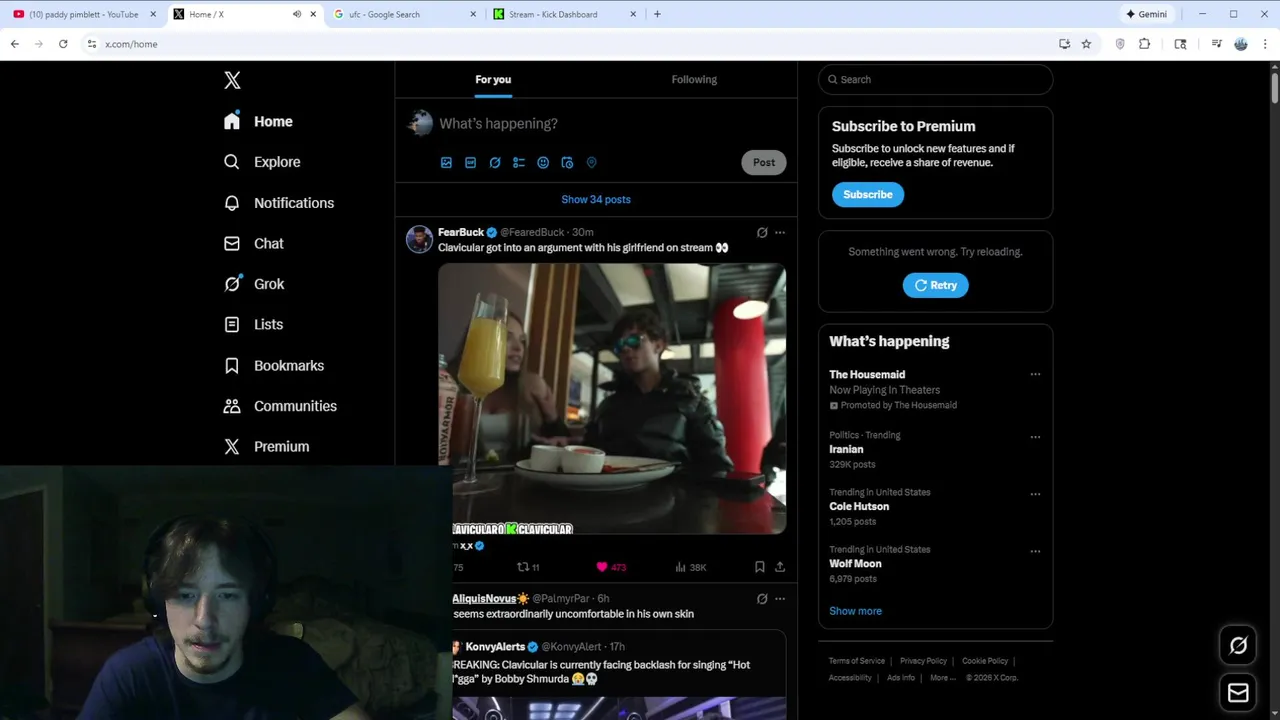Open Explore search icon
Viewport: 1280px width, 720px height.
[x=232, y=162]
